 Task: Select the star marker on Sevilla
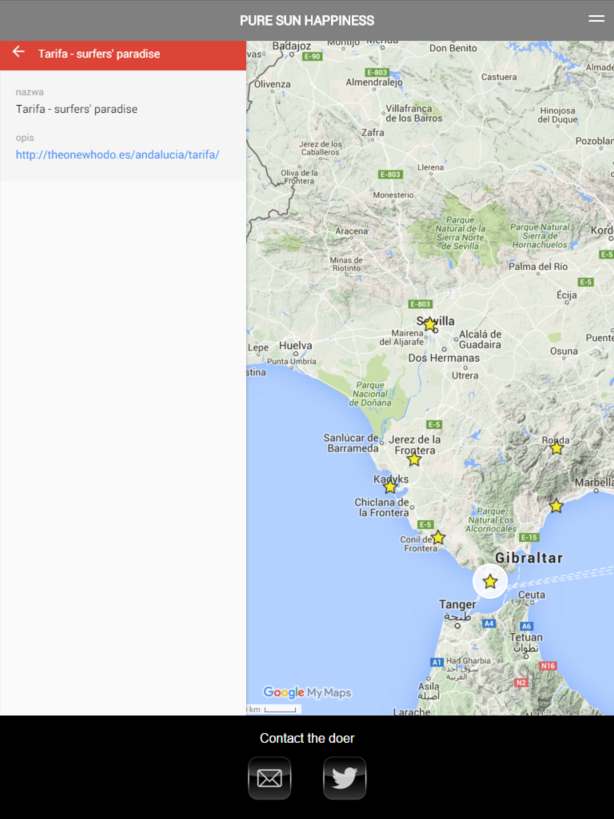click(x=430, y=325)
